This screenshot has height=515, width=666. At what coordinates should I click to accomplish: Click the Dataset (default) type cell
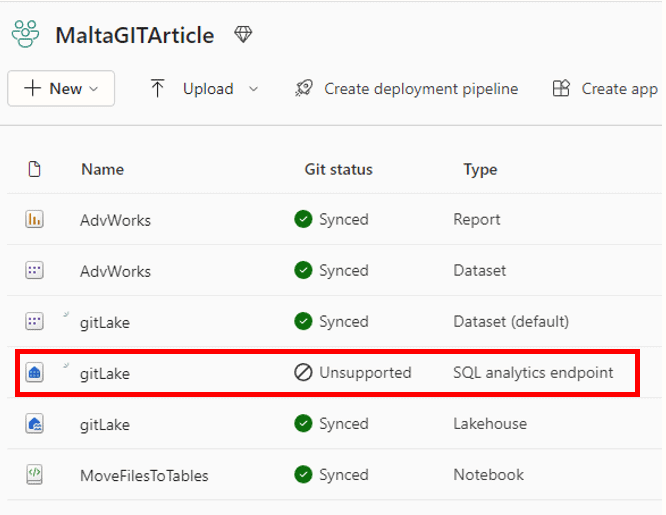pos(511,322)
